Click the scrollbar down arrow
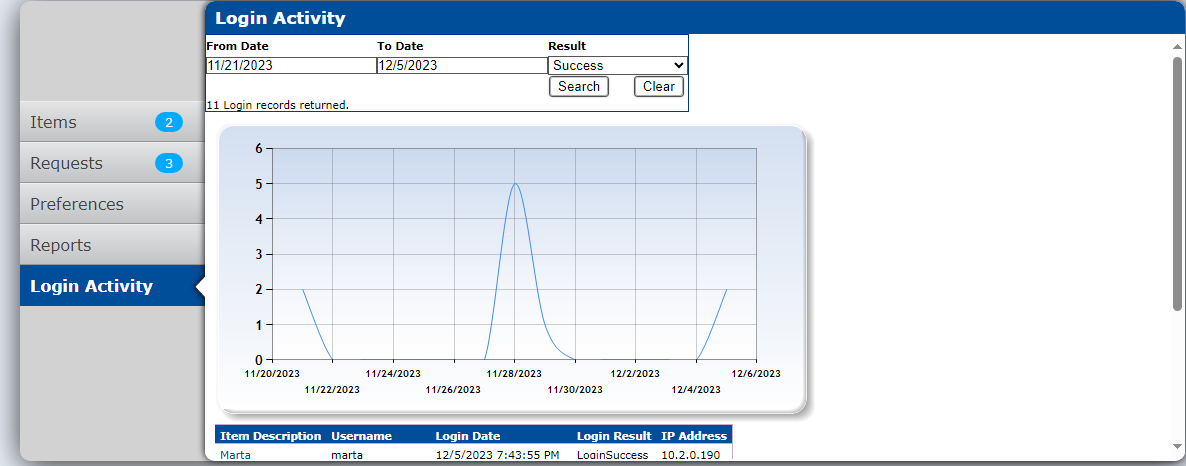The image size is (1186, 466). tap(1177, 446)
